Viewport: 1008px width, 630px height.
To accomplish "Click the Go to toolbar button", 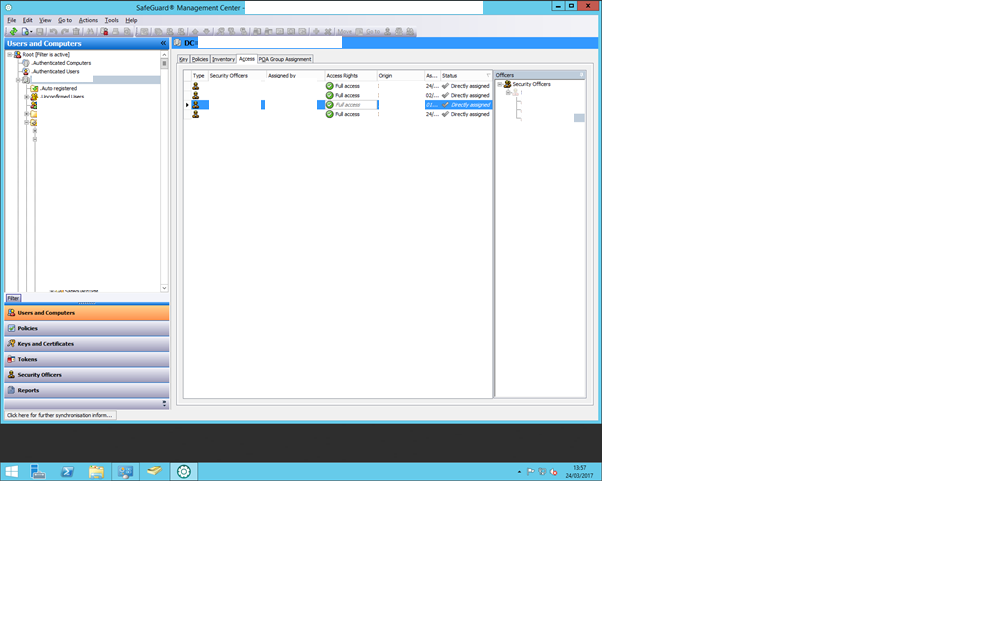I will click(x=373, y=32).
